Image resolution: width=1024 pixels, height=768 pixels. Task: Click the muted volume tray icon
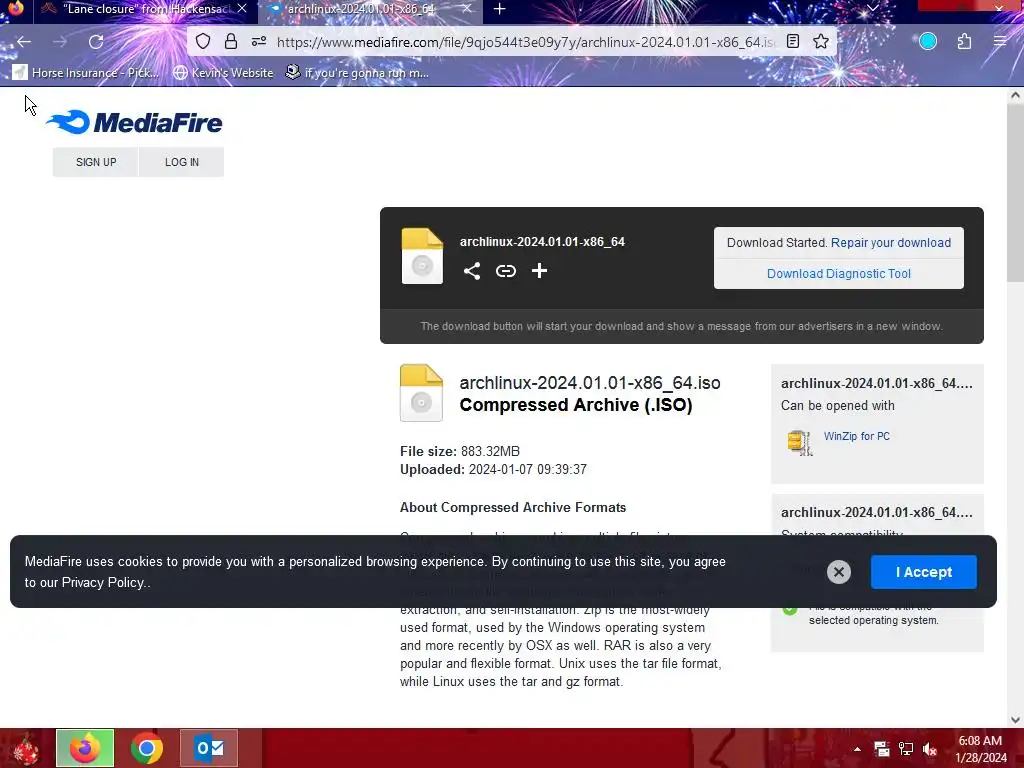930,749
